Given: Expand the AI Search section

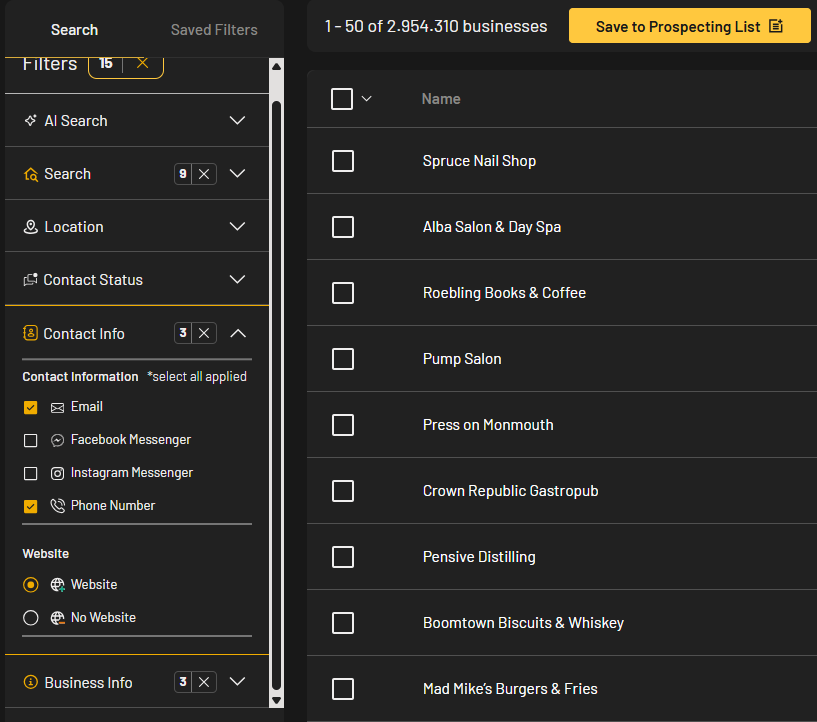Looking at the screenshot, I should click(238, 120).
